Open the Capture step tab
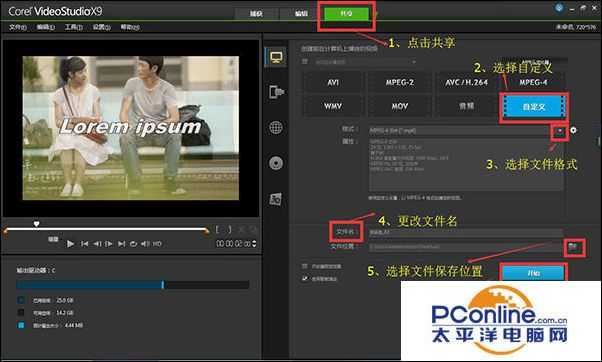This screenshot has width=602, height=362. click(x=256, y=13)
